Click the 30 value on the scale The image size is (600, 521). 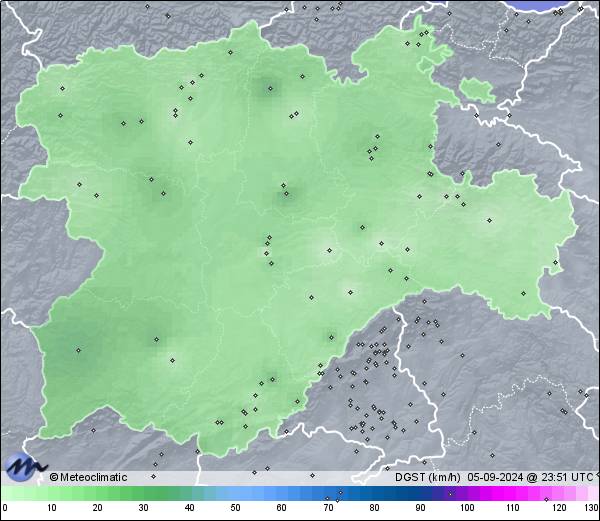[x=143, y=508]
